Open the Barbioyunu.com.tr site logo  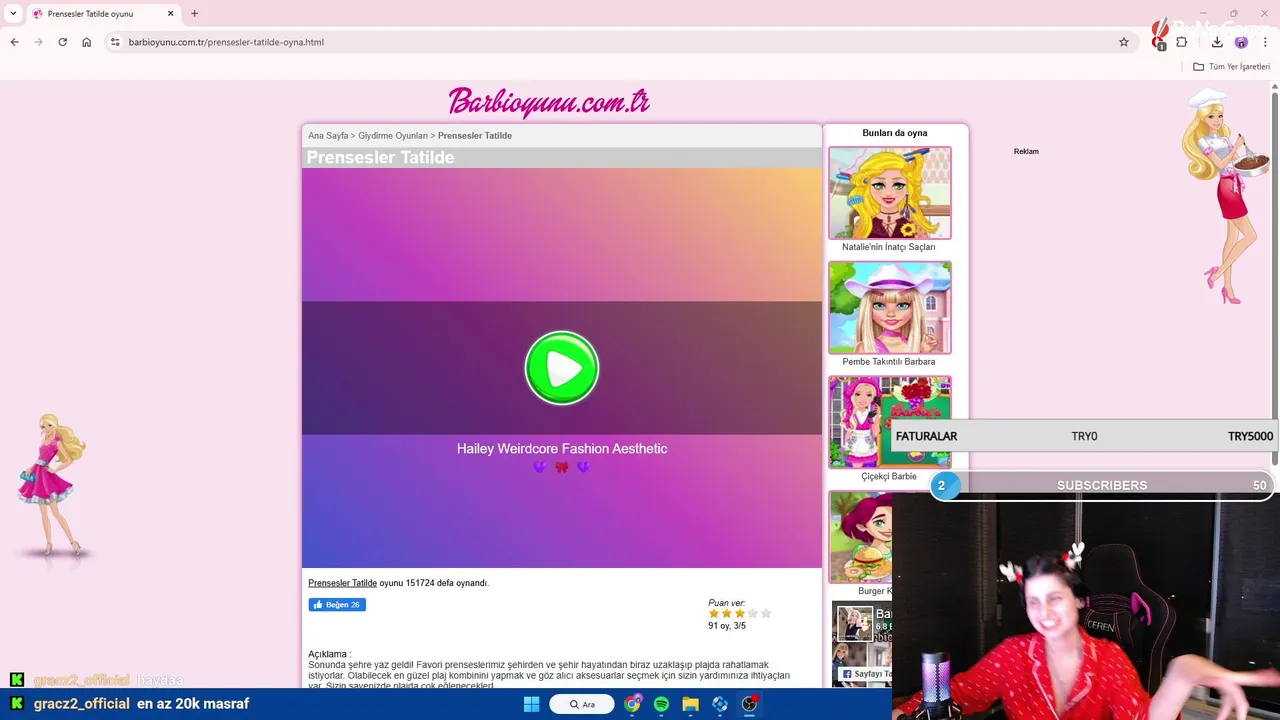tap(549, 101)
